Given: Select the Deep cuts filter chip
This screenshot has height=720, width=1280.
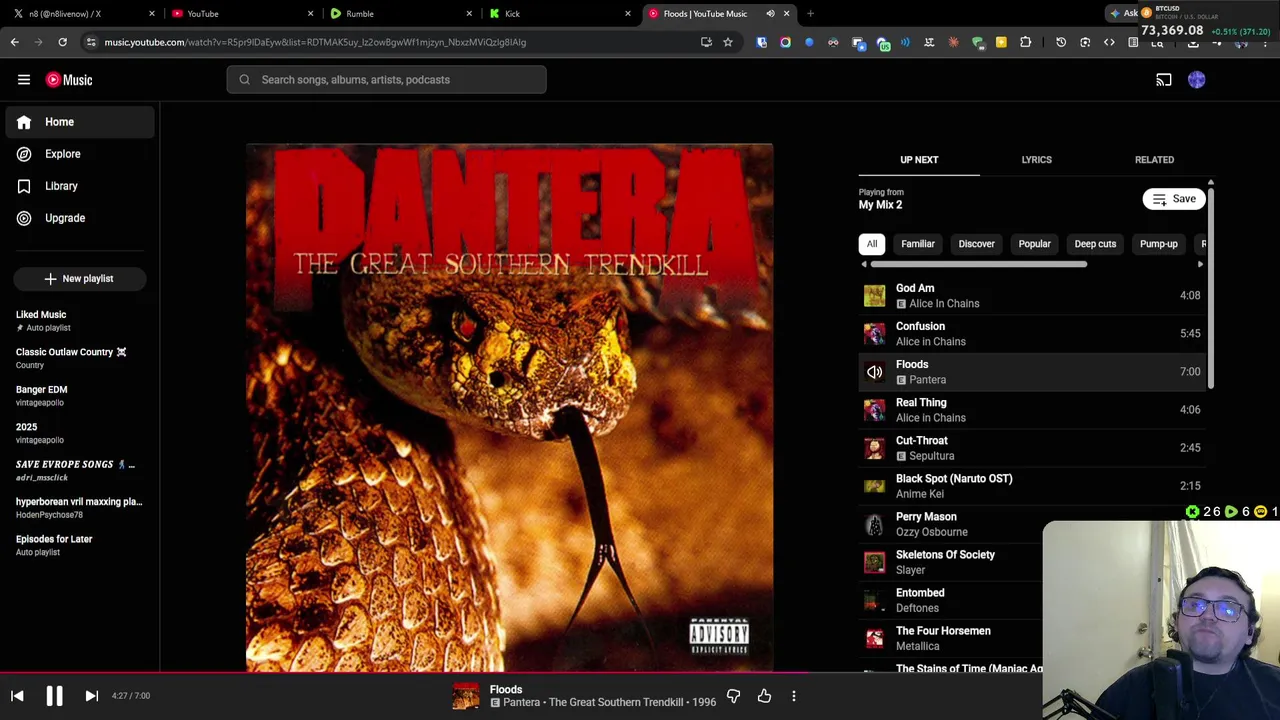Looking at the screenshot, I should [x=1095, y=244].
